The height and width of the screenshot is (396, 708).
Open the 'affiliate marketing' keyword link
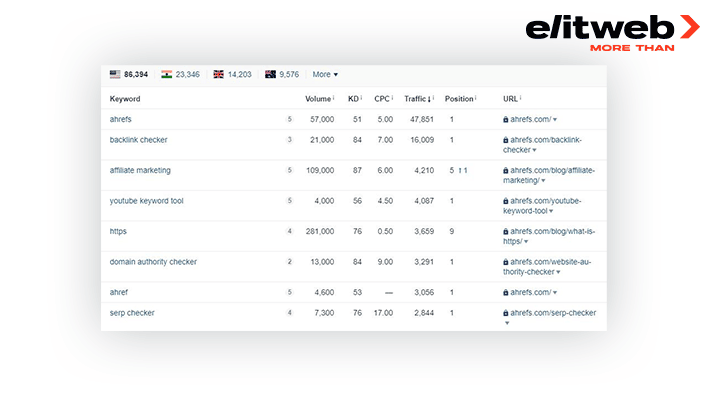coord(140,170)
